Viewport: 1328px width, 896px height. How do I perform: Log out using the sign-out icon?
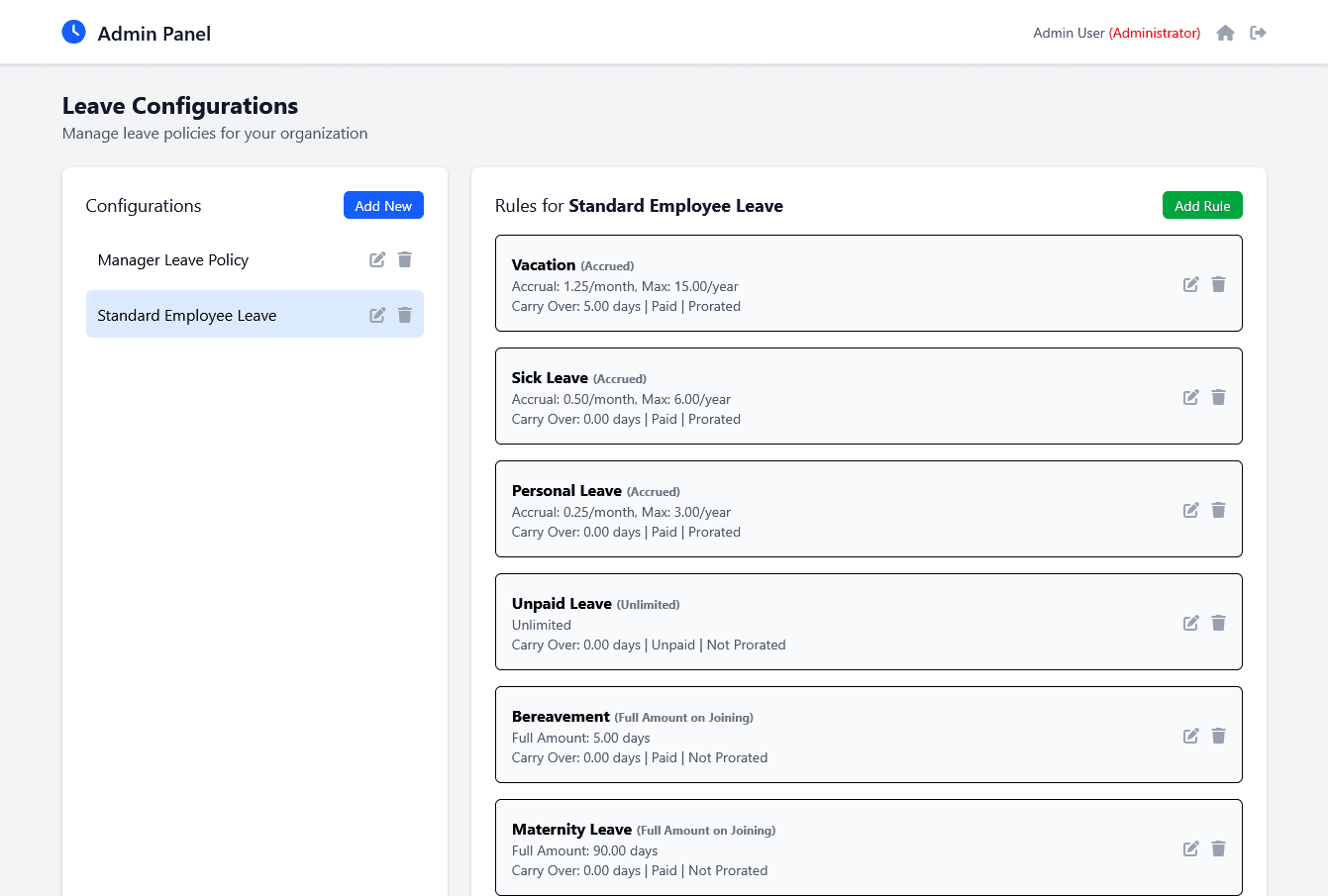(1258, 33)
